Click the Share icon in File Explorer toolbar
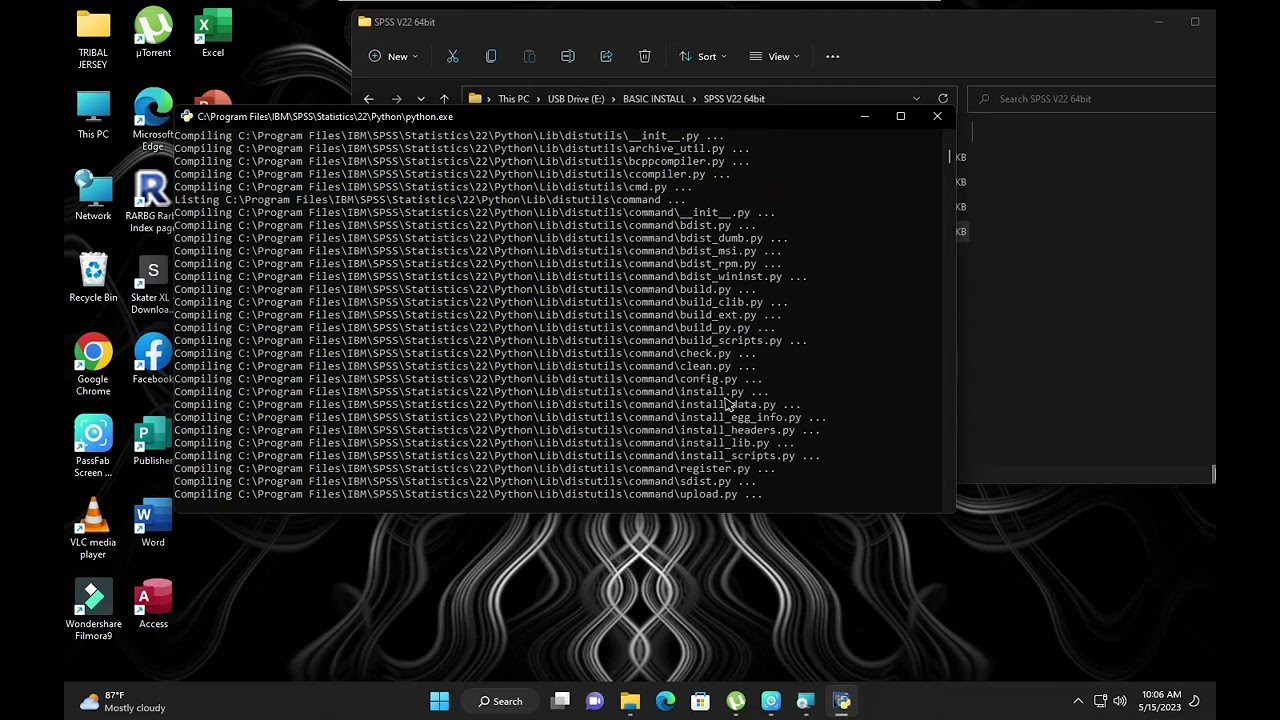The image size is (1280, 720). coord(606,57)
